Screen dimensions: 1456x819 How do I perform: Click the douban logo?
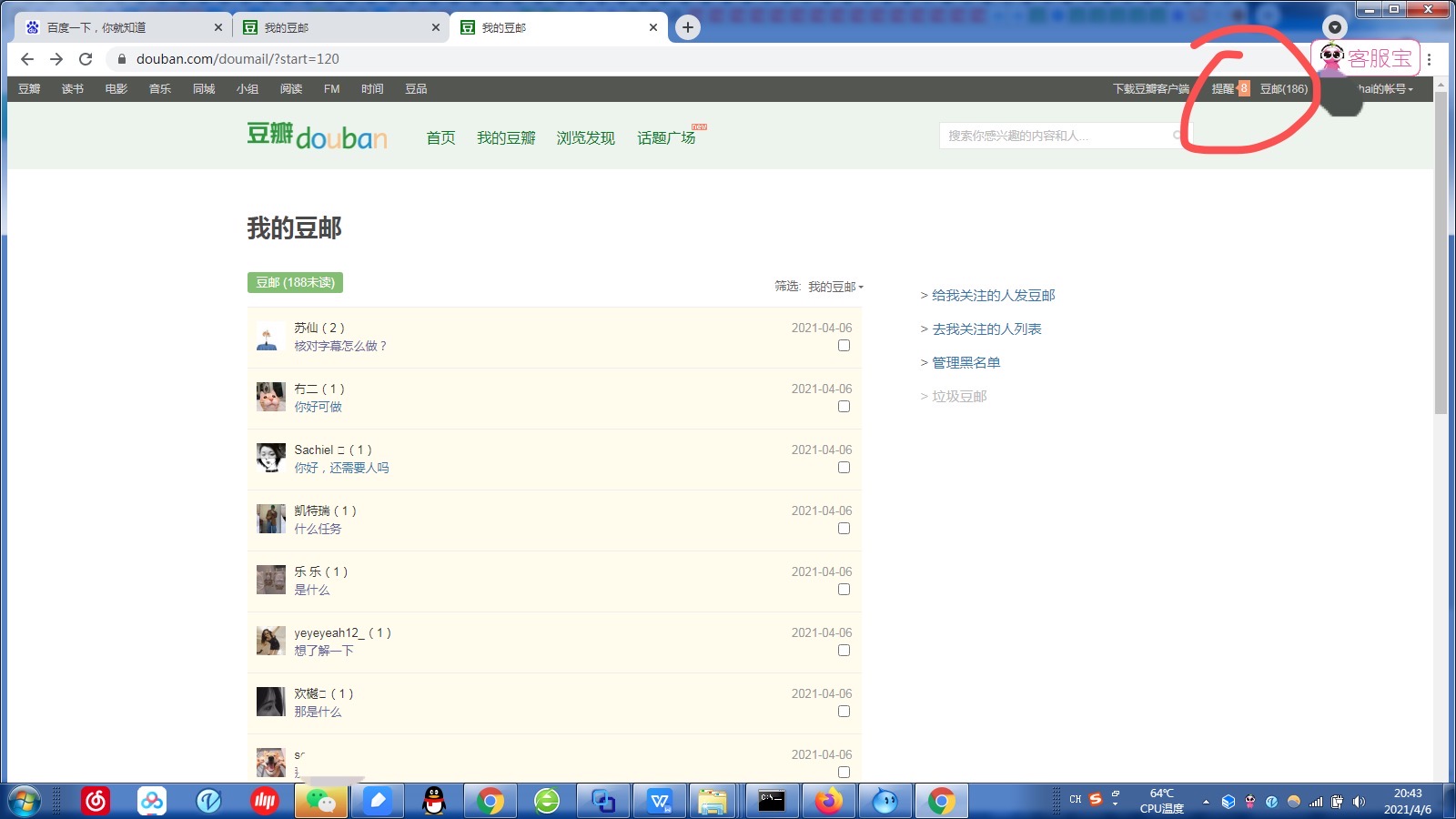click(x=317, y=136)
